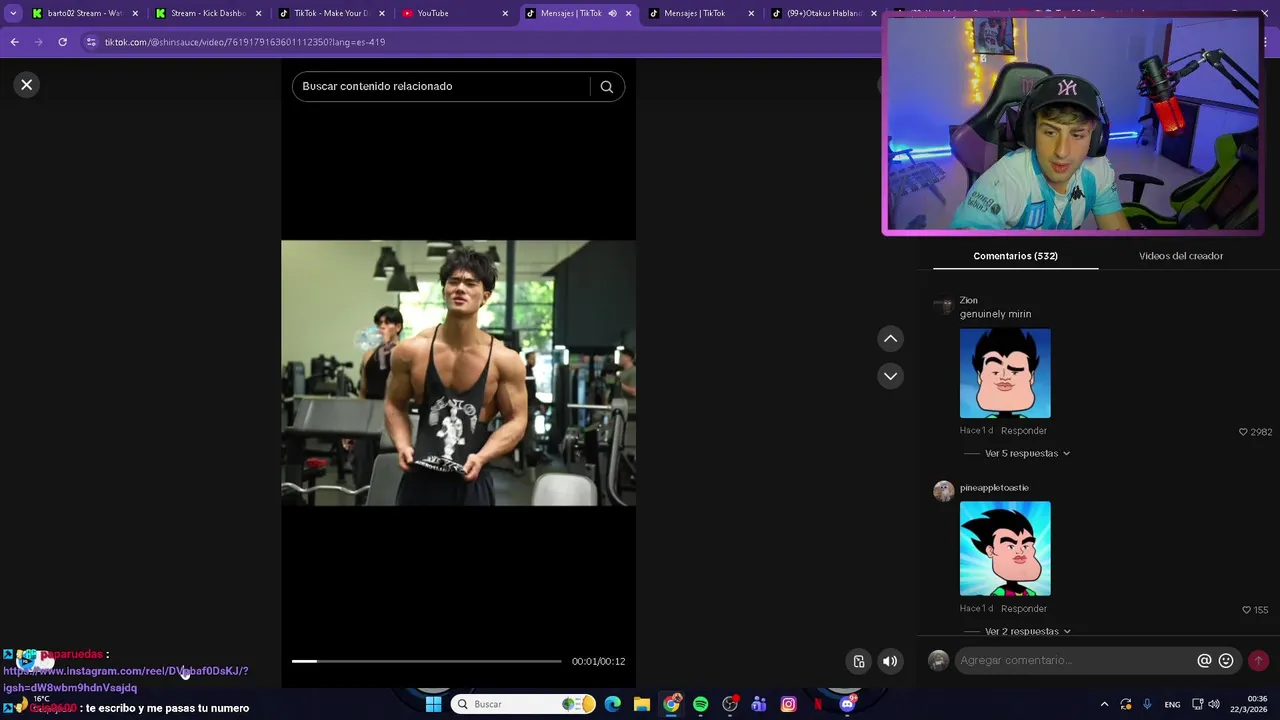Screen dimensions: 1280x720
Task: Reply to pineappletoastie's comment
Action: pos(1024,609)
